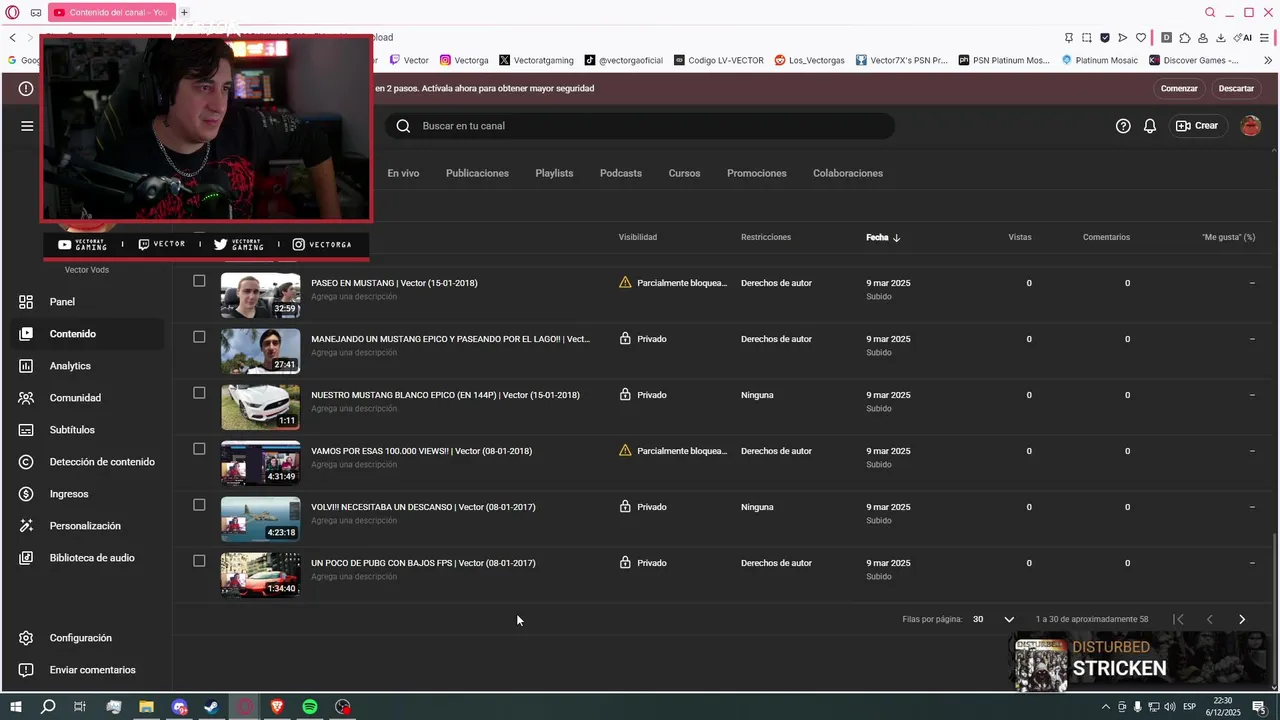Show hidden system tray icons
The width and height of the screenshot is (1280, 720).
(x=1105, y=707)
